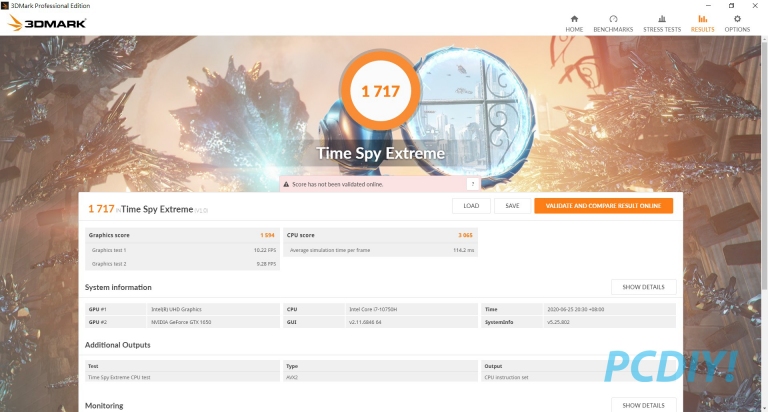This screenshot has width=768, height=412.
Task: Close the 3DMark window
Action: tap(755, 5)
